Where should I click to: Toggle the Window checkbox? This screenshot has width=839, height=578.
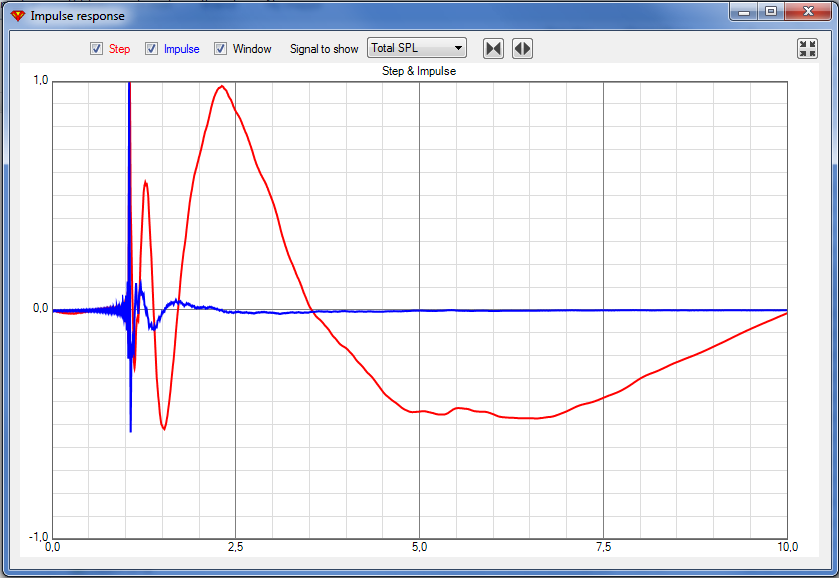point(220,49)
